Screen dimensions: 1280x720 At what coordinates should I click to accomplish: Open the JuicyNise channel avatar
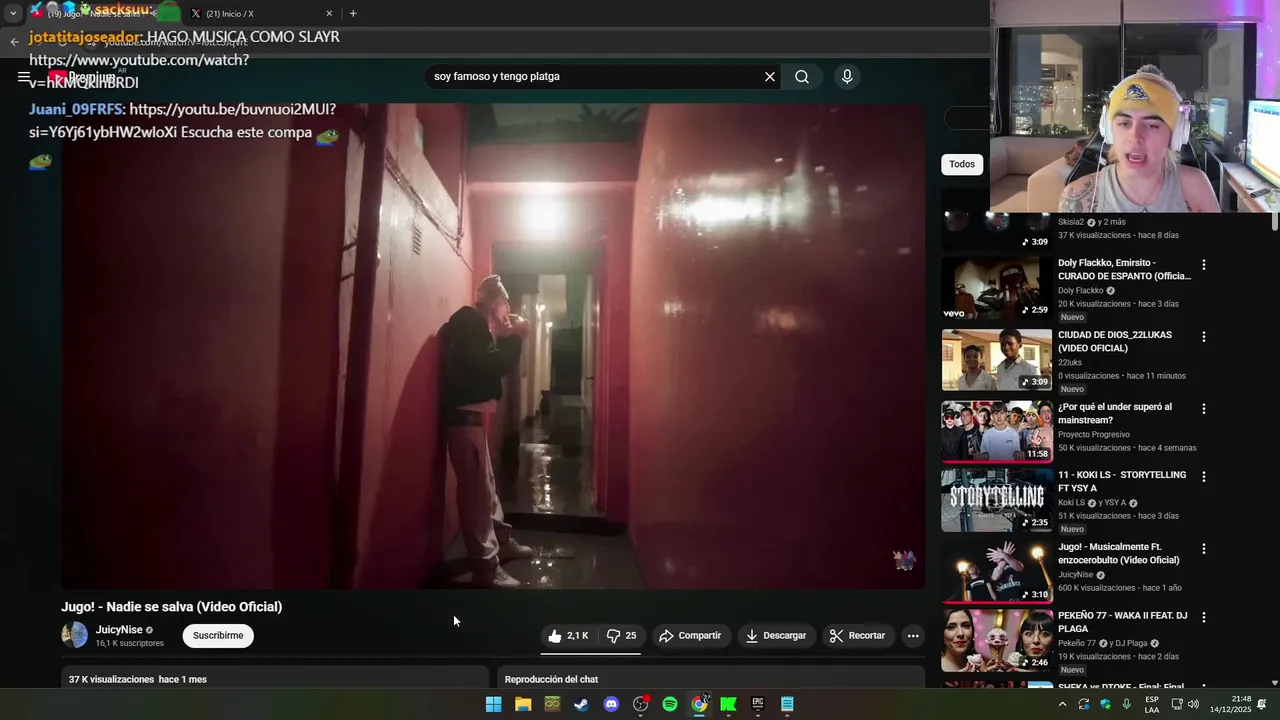(74, 636)
